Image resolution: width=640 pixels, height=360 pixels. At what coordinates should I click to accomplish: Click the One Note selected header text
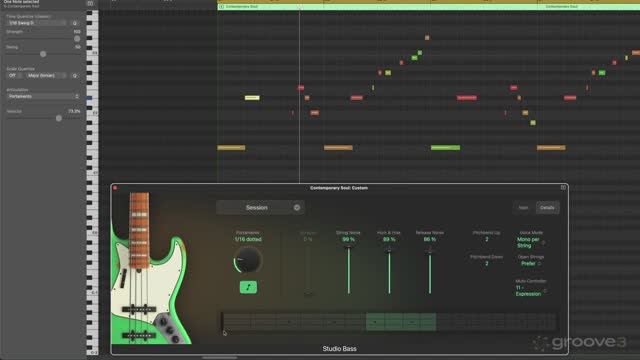click(x=21, y=2)
